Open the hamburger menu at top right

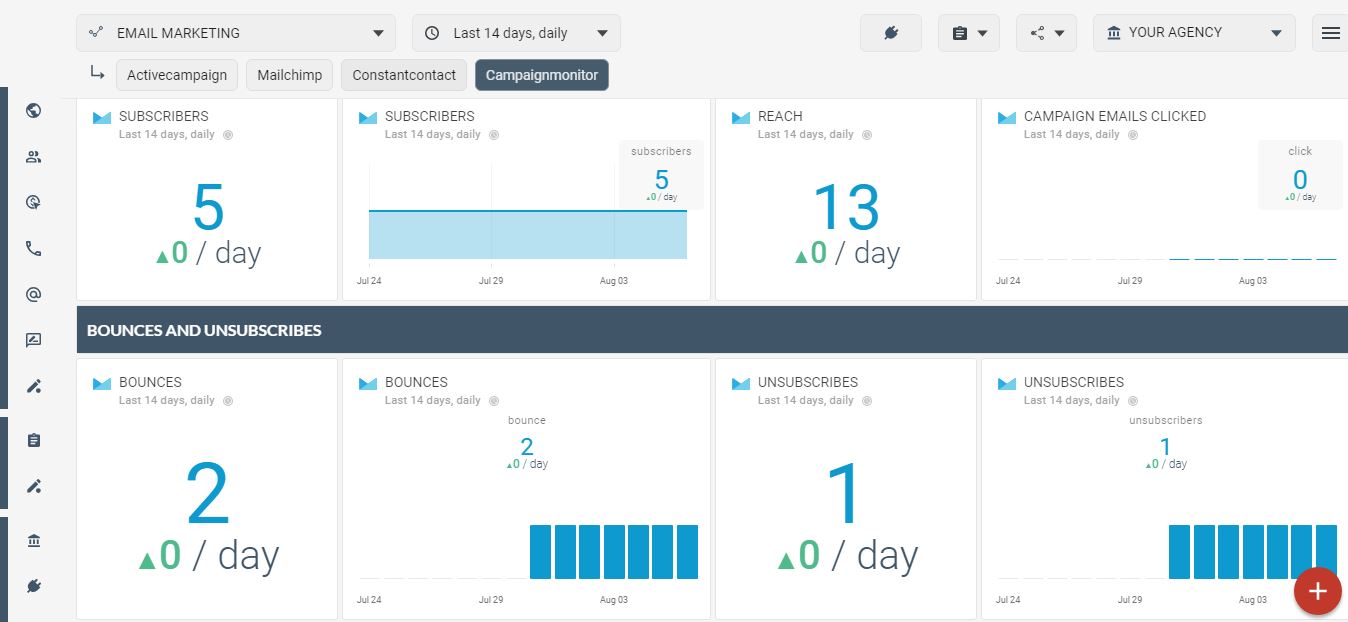pos(1330,33)
